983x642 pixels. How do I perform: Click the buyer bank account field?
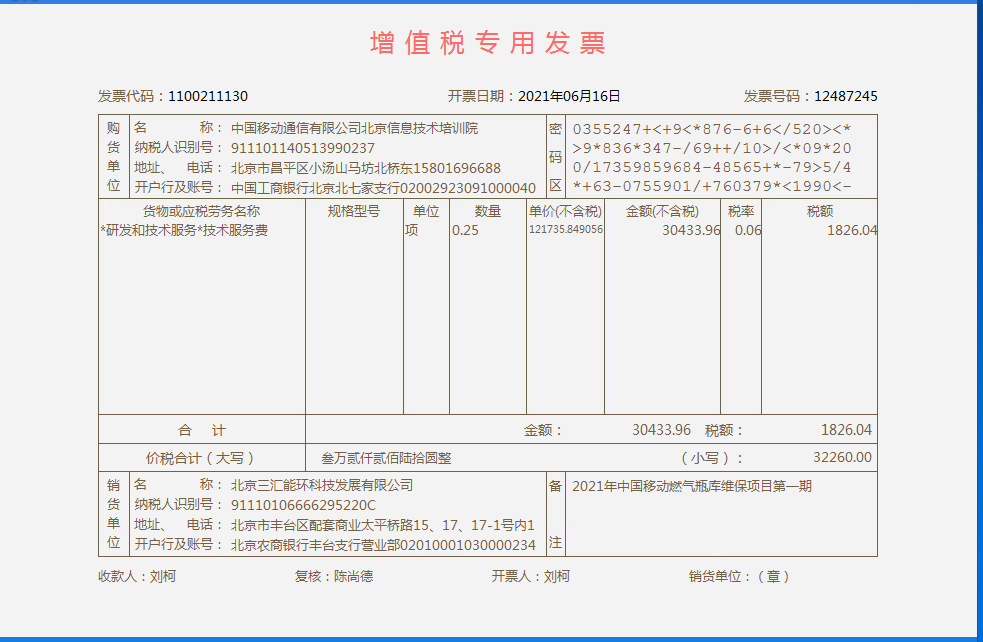(x=383, y=188)
